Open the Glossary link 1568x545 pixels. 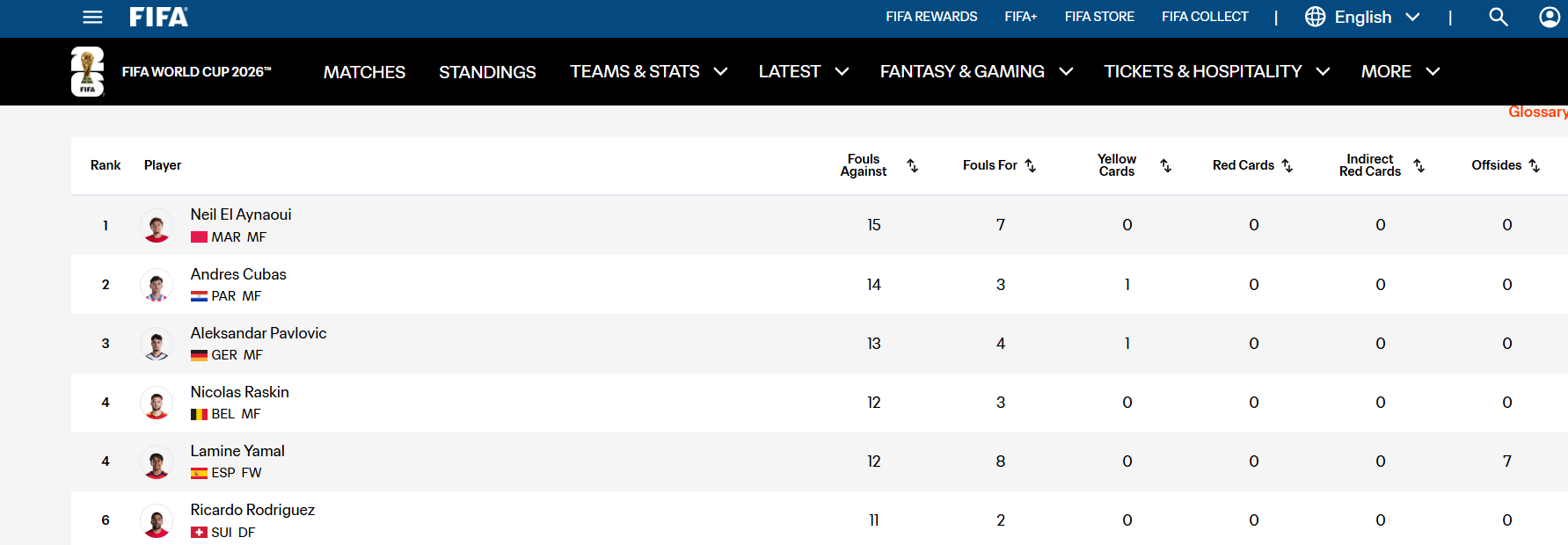point(1537,112)
